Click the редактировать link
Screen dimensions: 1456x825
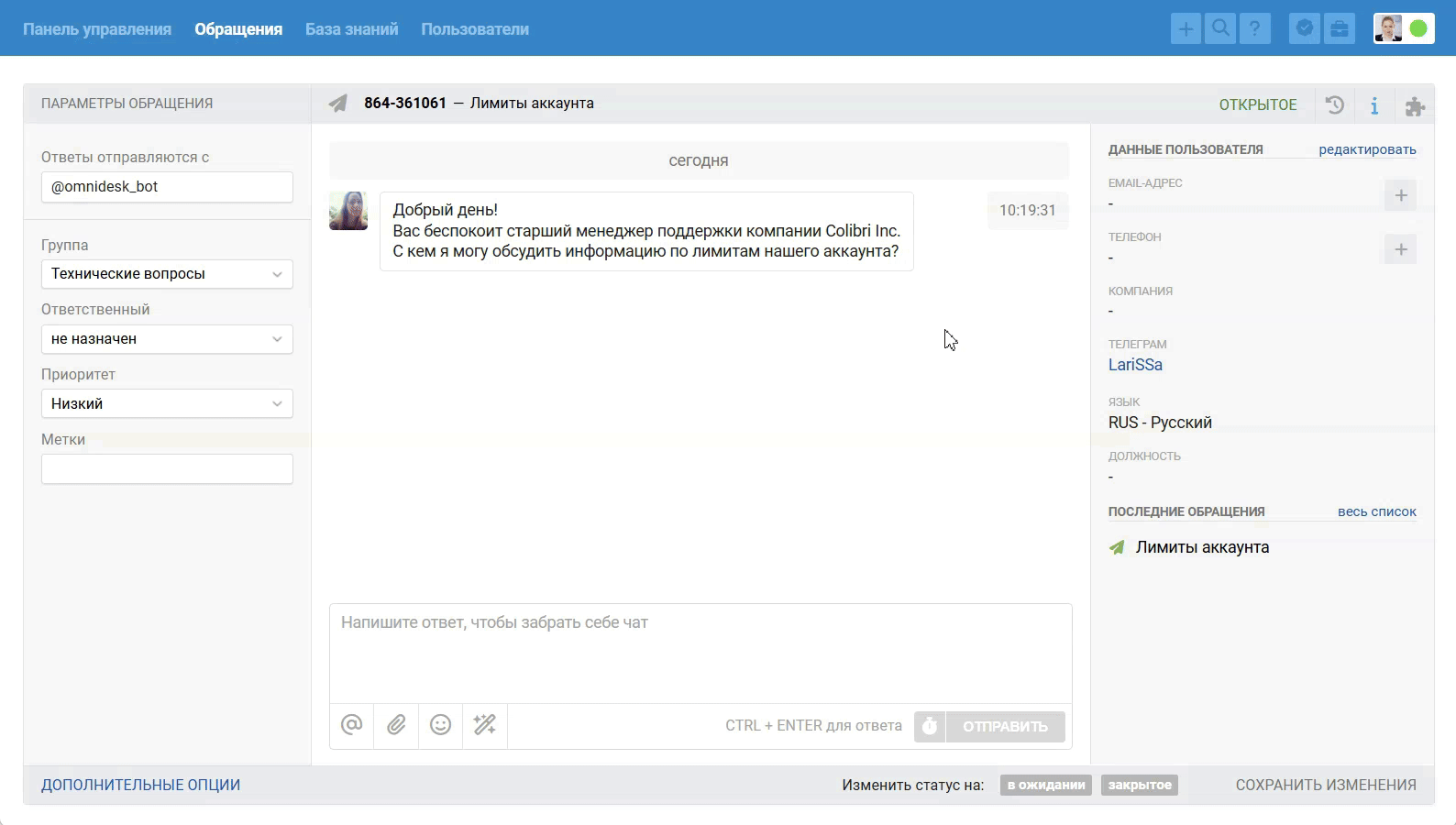(x=1367, y=149)
